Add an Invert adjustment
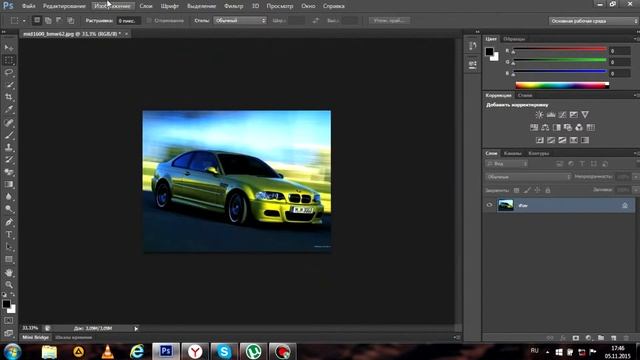Screen dimensions: 640x360 click(x=540, y=140)
